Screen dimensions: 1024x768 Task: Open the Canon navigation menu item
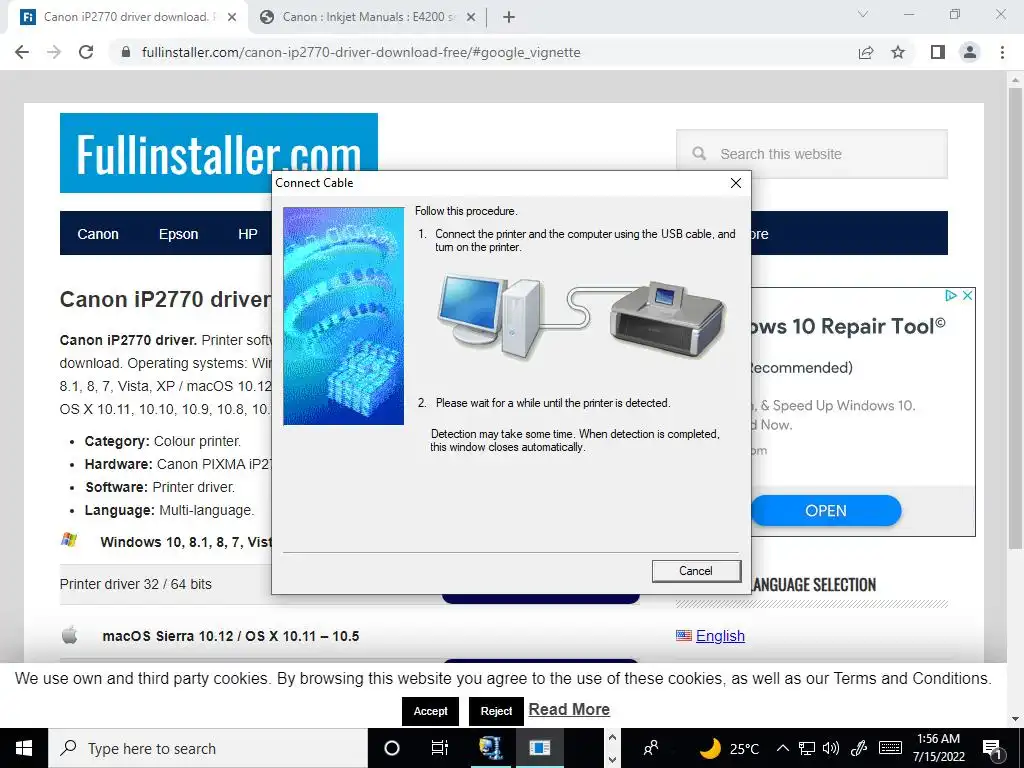(98, 234)
